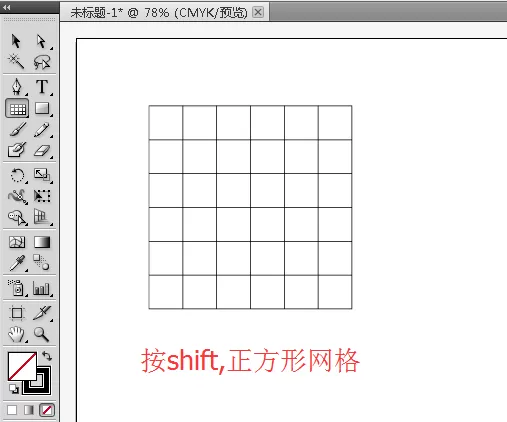The height and width of the screenshot is (422, 507).
Task: Select the Rectangular Grid tool
Action: (17, 108)
